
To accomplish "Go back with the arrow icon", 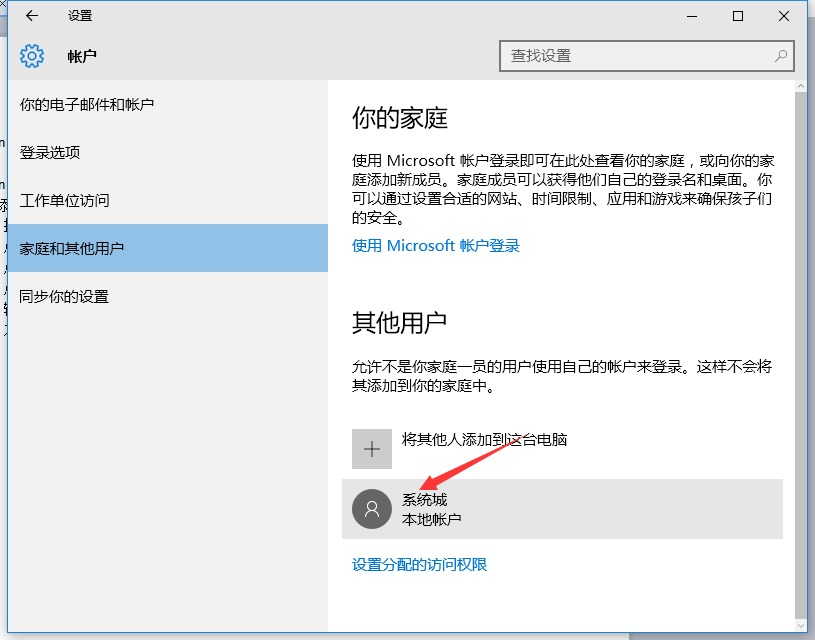I will tap(32, 16).
